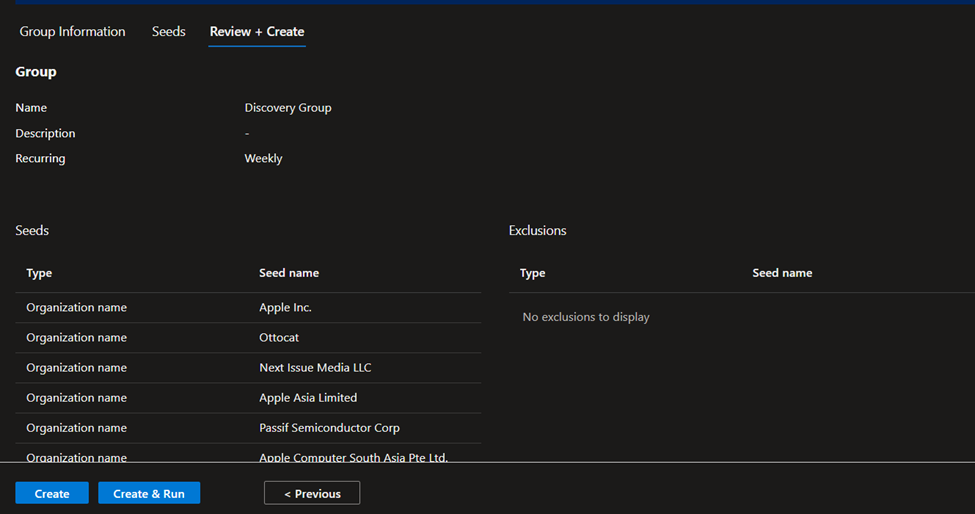Switch to the Group Information tab

click(x=72, y=32)
